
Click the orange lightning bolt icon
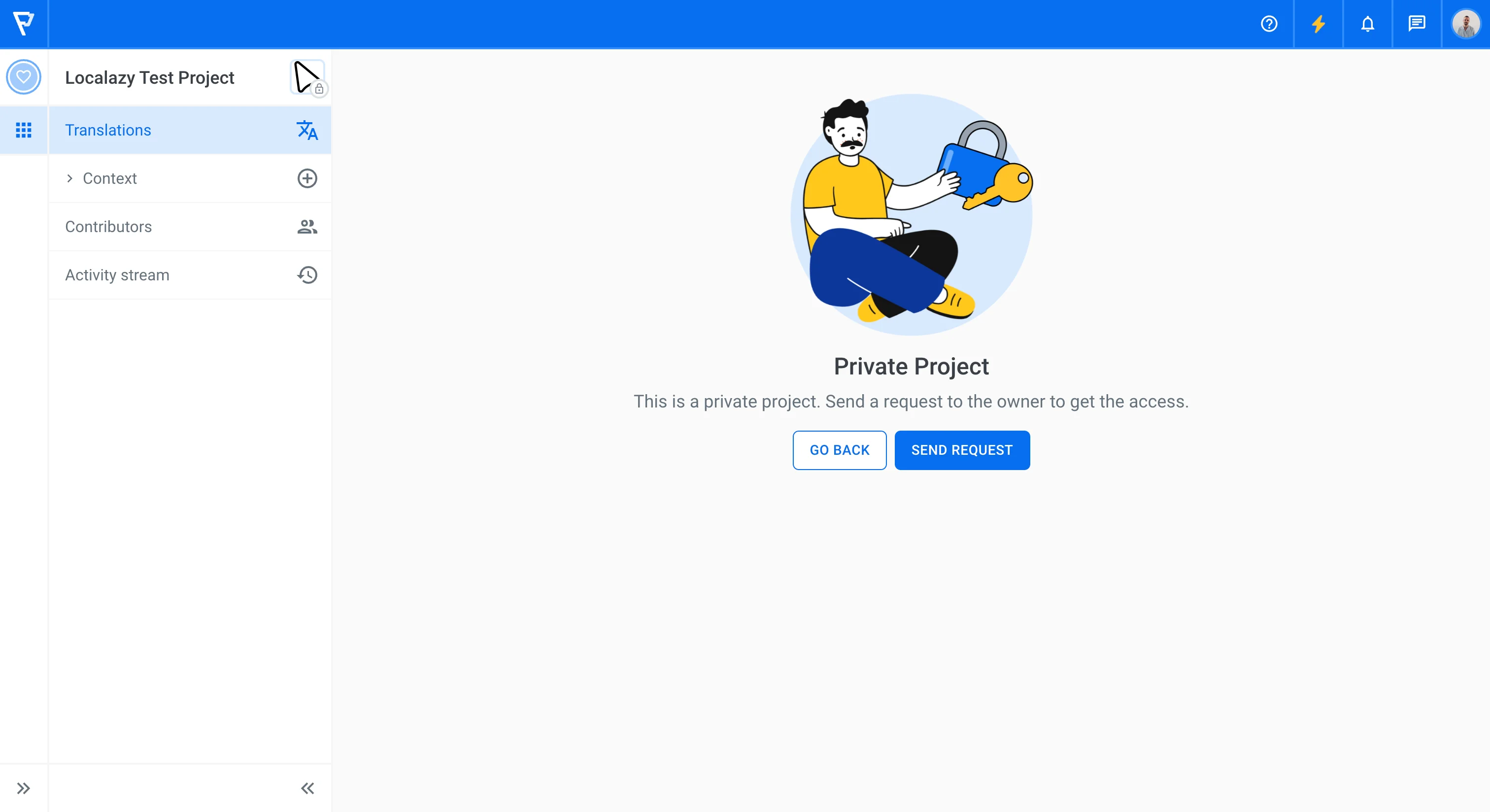(x=1318, y=24)
